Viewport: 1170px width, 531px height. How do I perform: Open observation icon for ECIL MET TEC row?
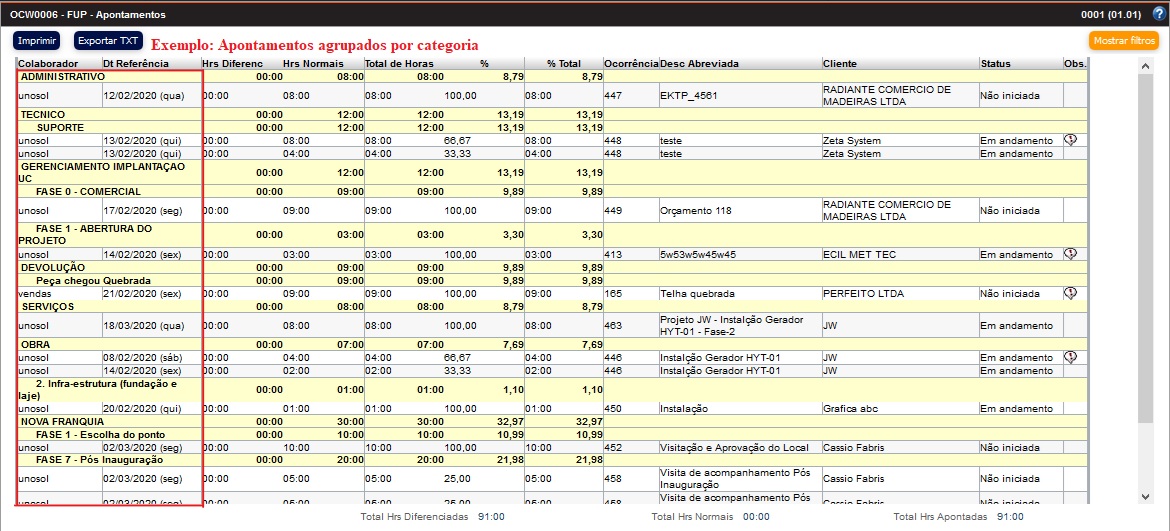(x=1070, y=254)
